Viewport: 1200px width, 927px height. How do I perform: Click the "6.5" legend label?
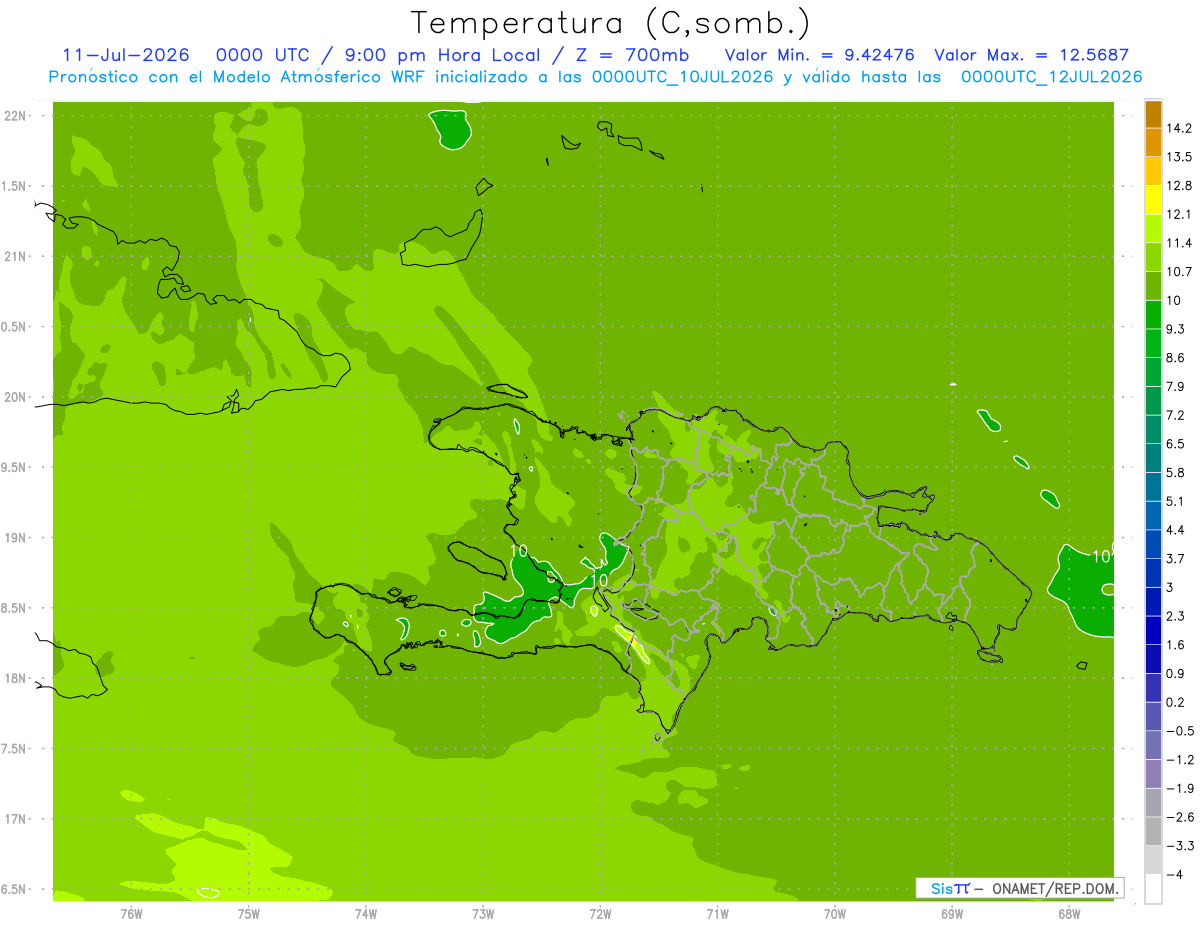tap(1176, 444)
